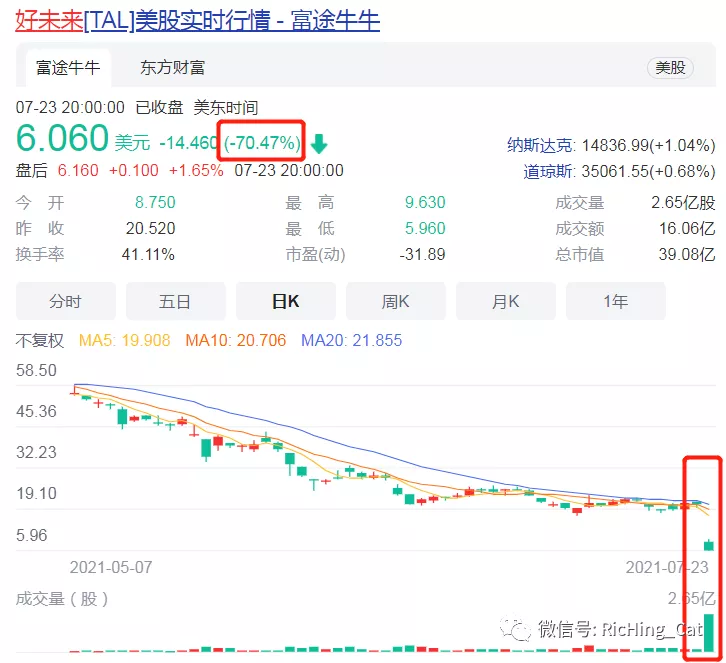Click the last green candlestick on chart
The image size is (726, 663).
pyautogui.click(x=709, y=545)
